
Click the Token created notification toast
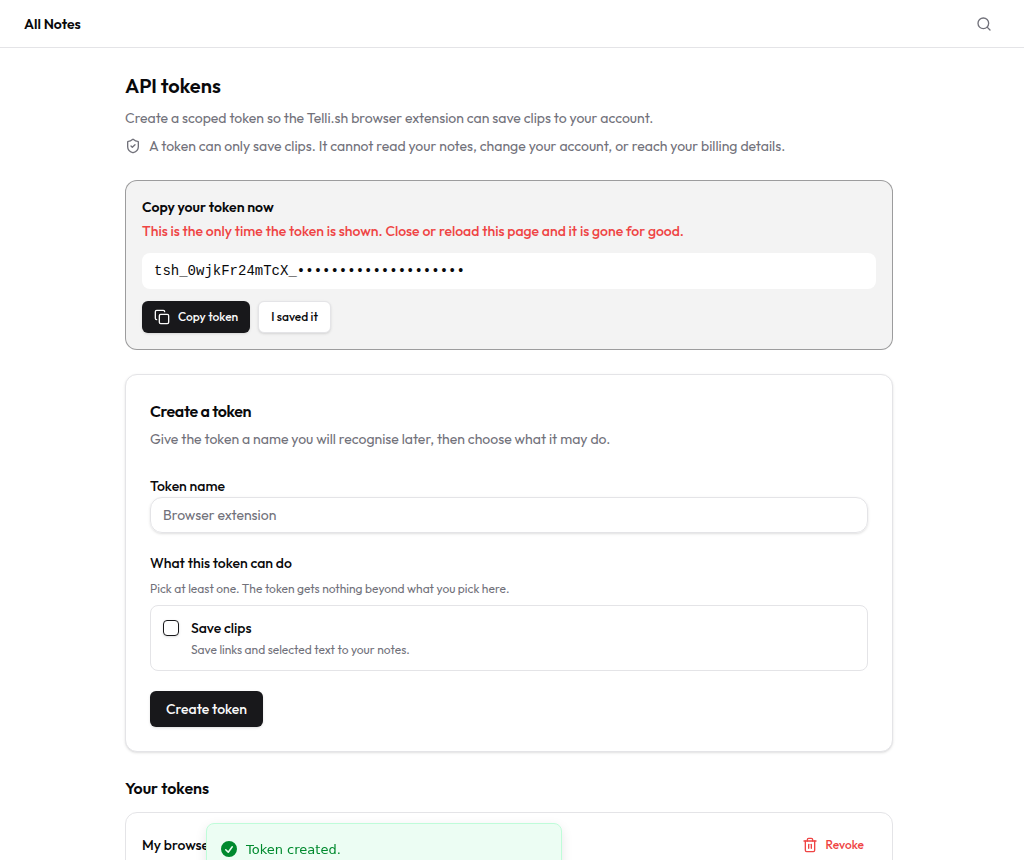384,842
